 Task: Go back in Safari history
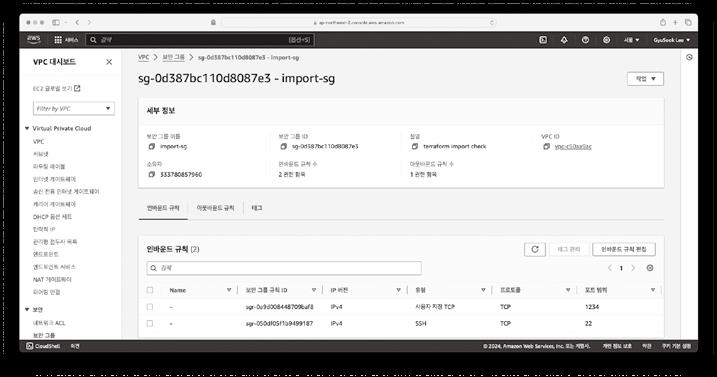[x=77, y=22]
